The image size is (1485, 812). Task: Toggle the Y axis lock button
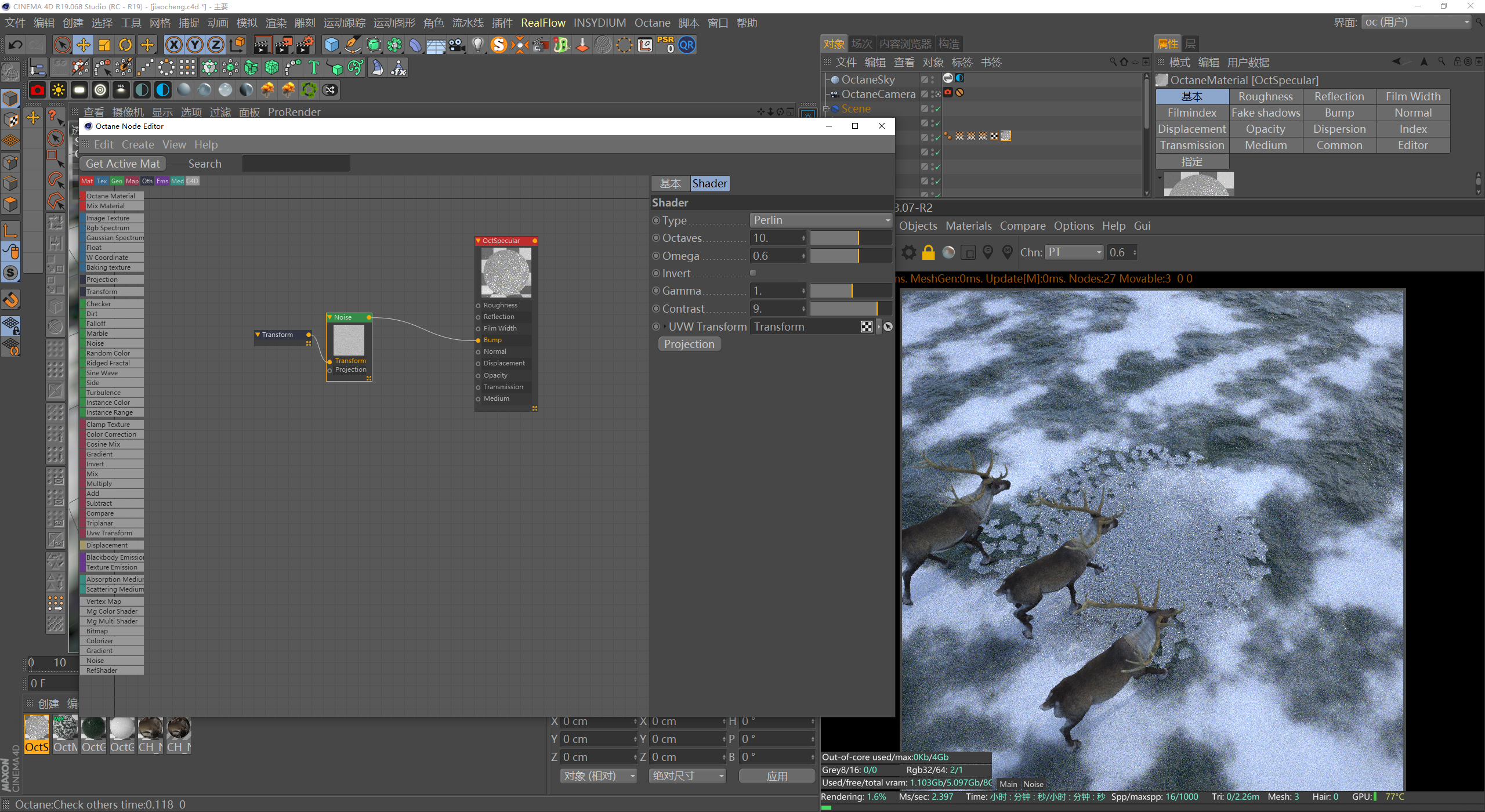[195, 45]
